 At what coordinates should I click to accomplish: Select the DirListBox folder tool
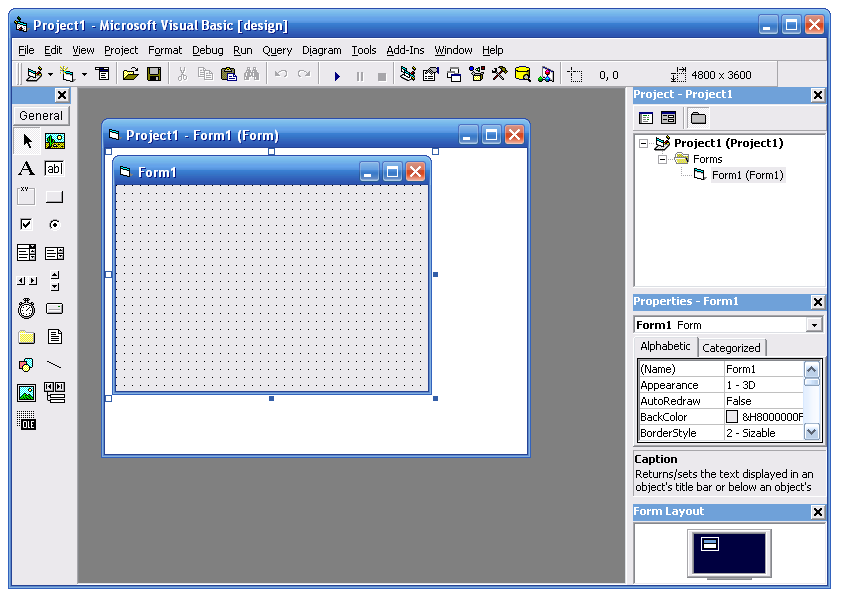point(26,337)
